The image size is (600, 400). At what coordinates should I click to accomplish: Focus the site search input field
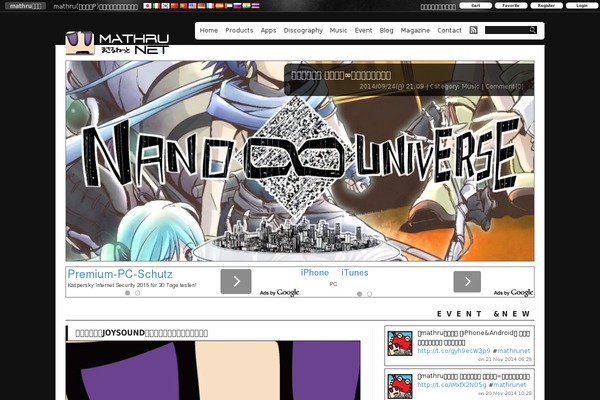[x=507, y=30]
